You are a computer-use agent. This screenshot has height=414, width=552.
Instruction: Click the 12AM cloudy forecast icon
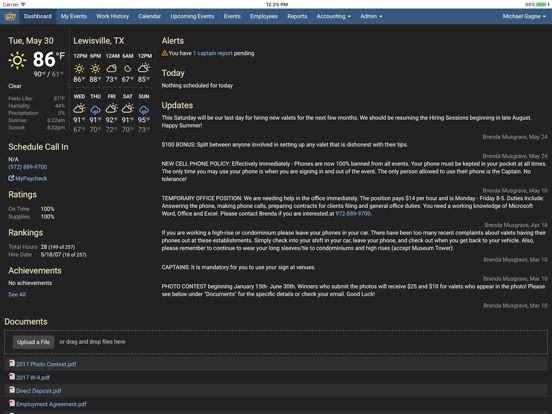pyautogui.click(x=112, y=68)
